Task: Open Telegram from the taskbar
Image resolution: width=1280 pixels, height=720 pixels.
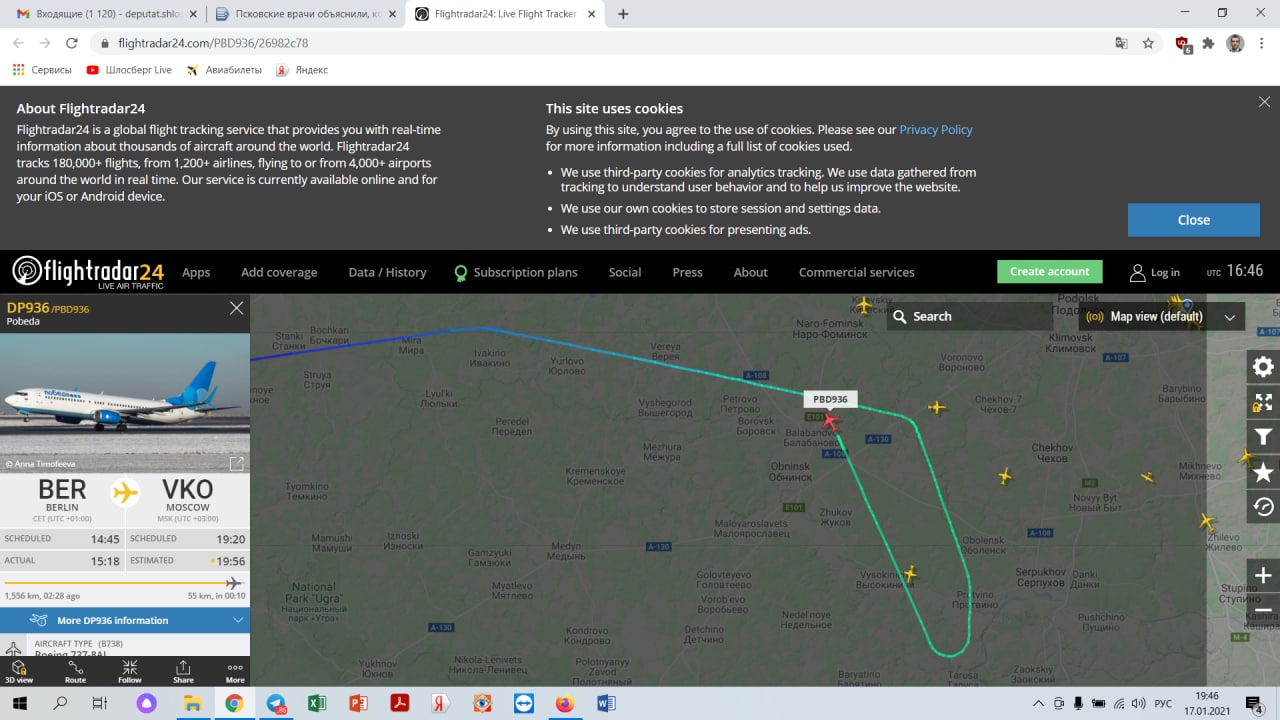Action: [x=276, y=703]
